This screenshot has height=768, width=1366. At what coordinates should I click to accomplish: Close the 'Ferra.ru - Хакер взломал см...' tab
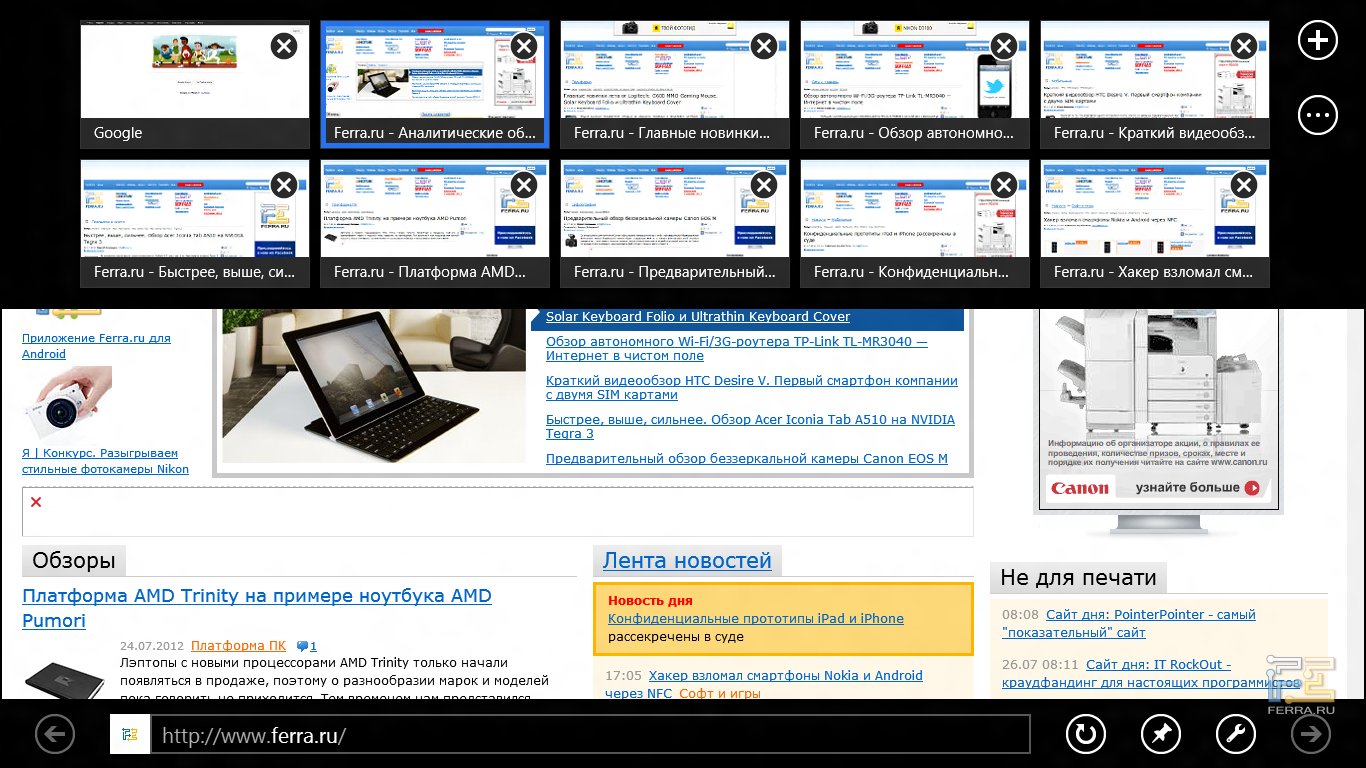(1244, 185)
